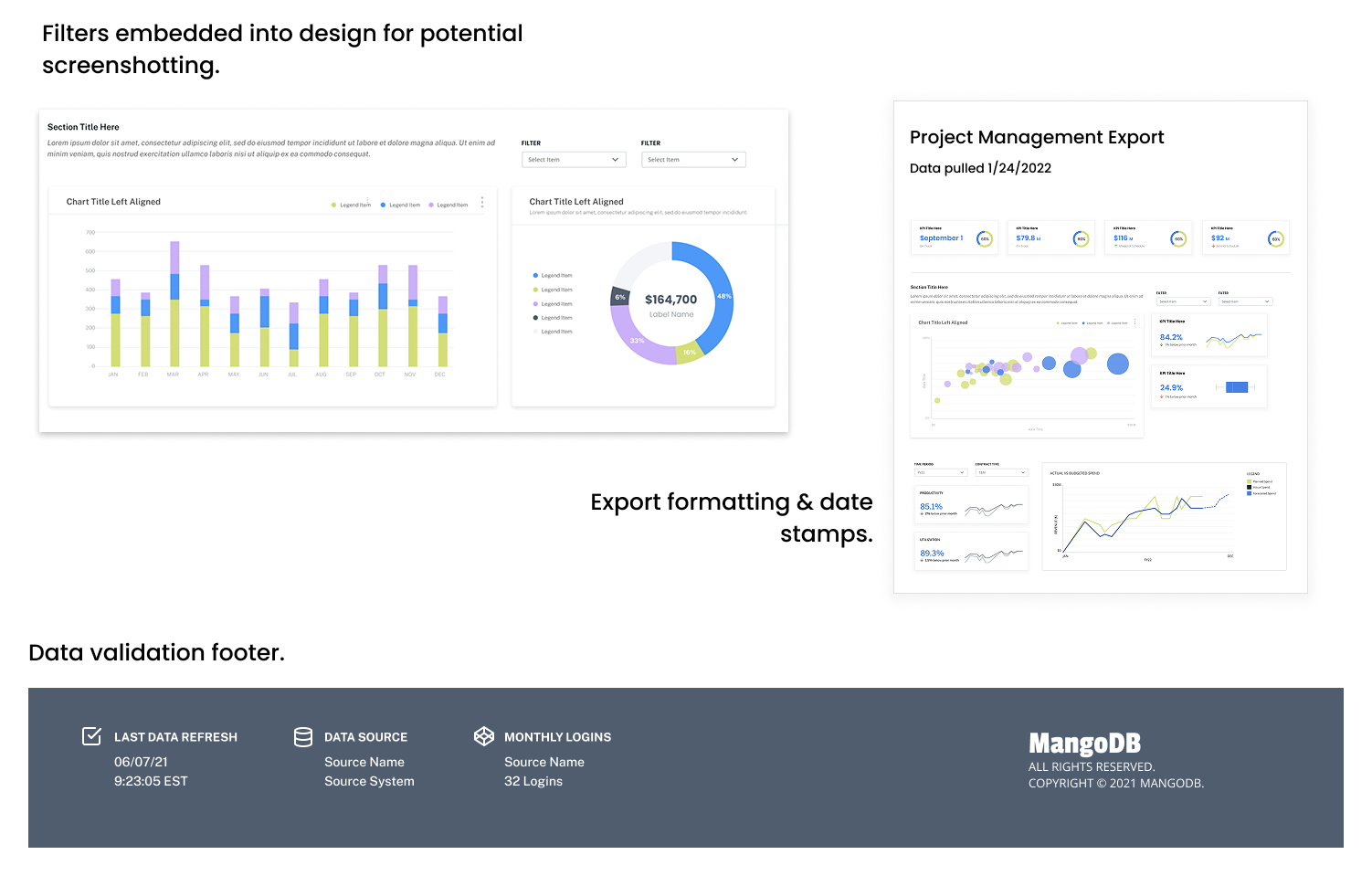Viewport: 1372px width, 876px height.
Task: Click the 6% dark donut segment
Action: click(619, 297)
